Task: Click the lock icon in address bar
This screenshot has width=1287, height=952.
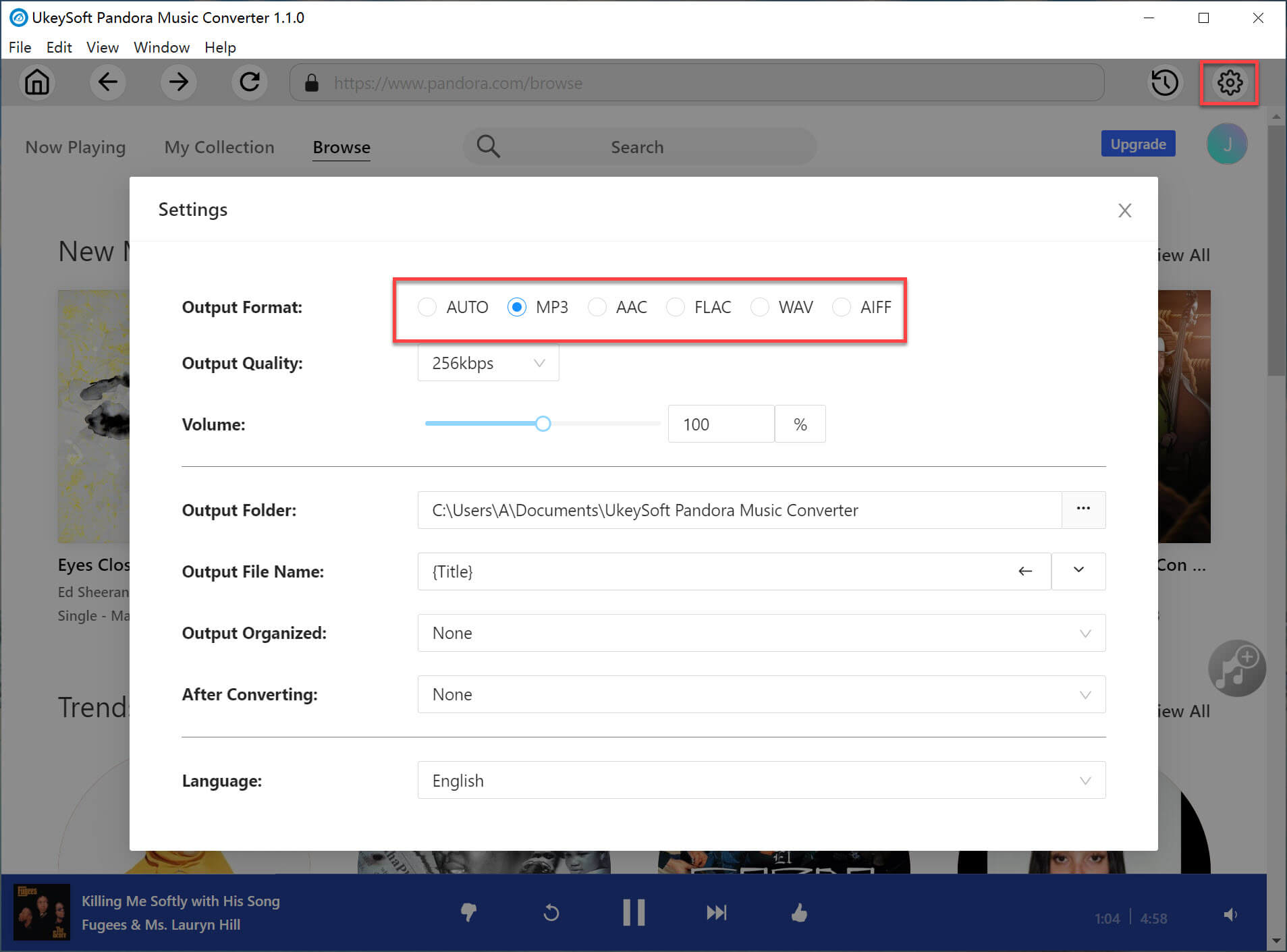Action: pos(311,82)
